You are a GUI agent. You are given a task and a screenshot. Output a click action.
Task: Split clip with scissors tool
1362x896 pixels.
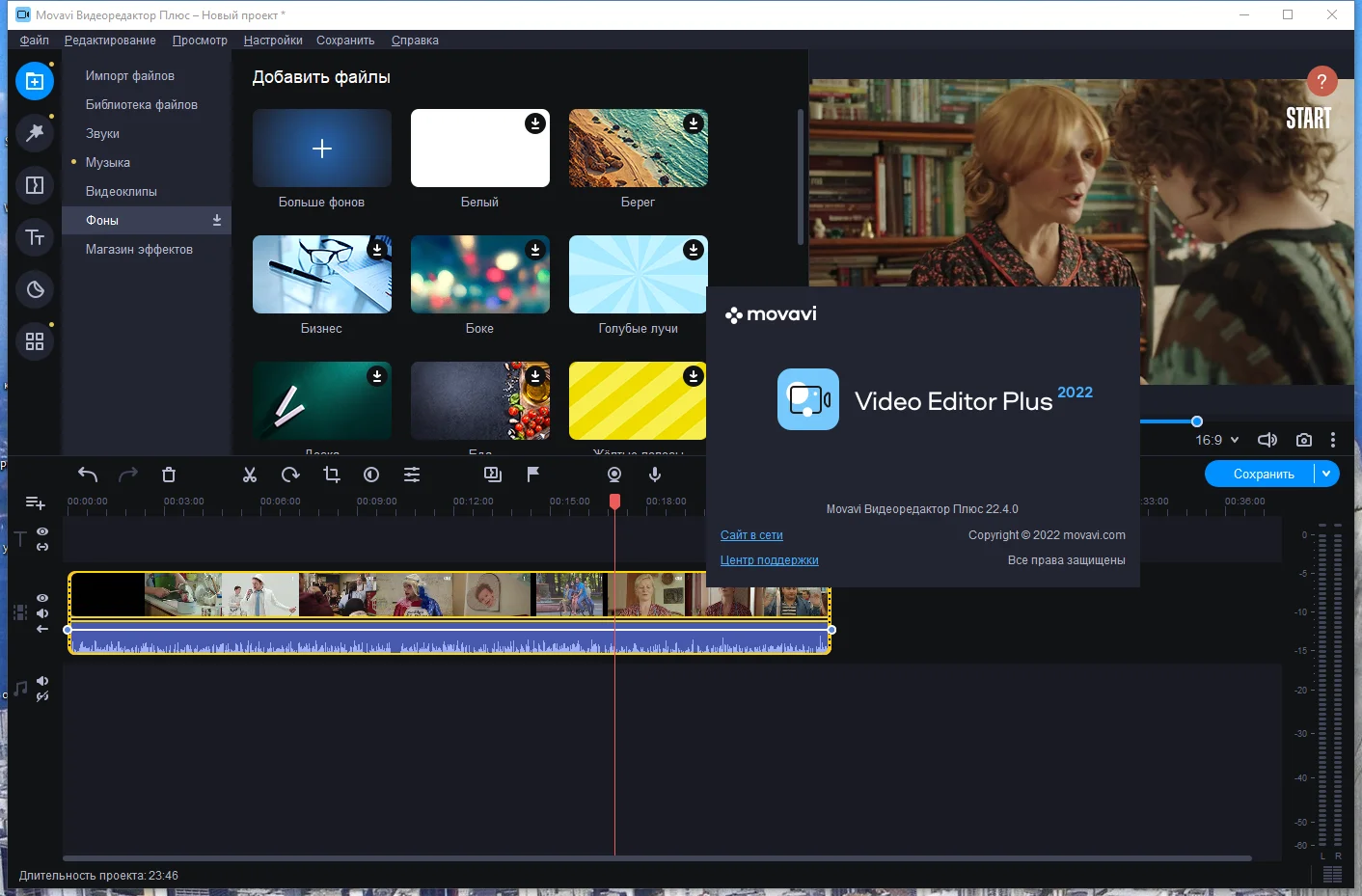point(250,475)
